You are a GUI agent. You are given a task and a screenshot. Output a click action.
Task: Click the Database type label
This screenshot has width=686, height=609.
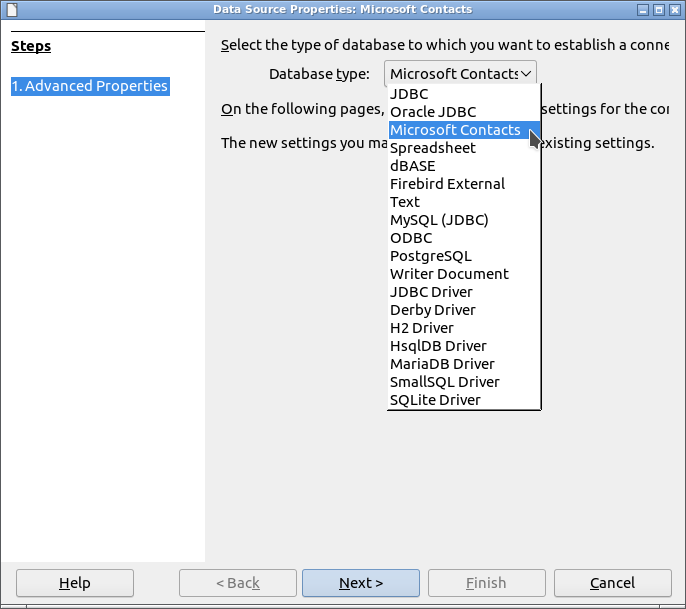click(319, 74)
